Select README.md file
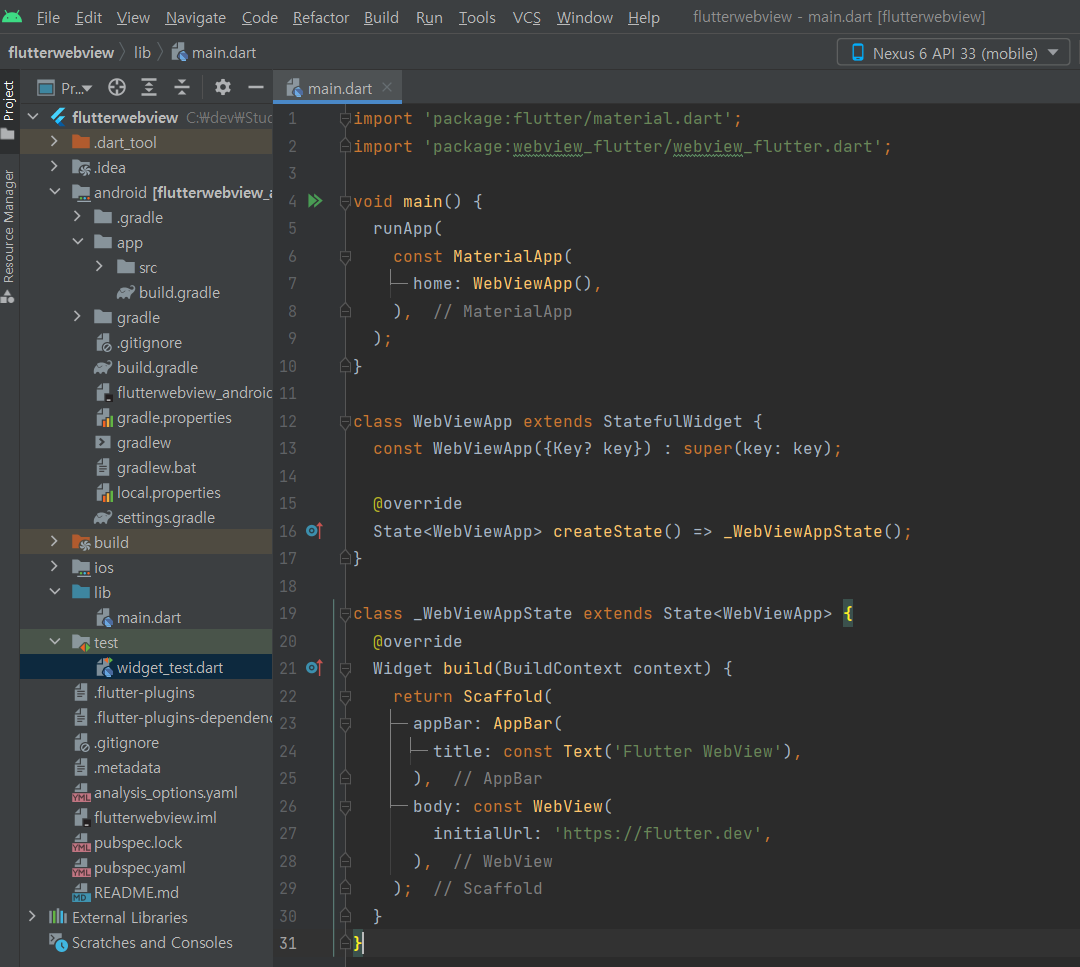Viewport: 1080px width, 967px height. pyautogui.click(x=125, y=893)
